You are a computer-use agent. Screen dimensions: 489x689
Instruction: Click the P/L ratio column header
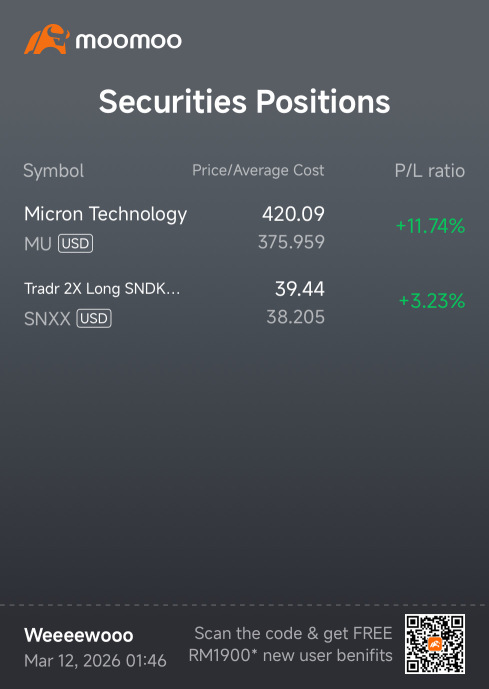click(430, 171)
